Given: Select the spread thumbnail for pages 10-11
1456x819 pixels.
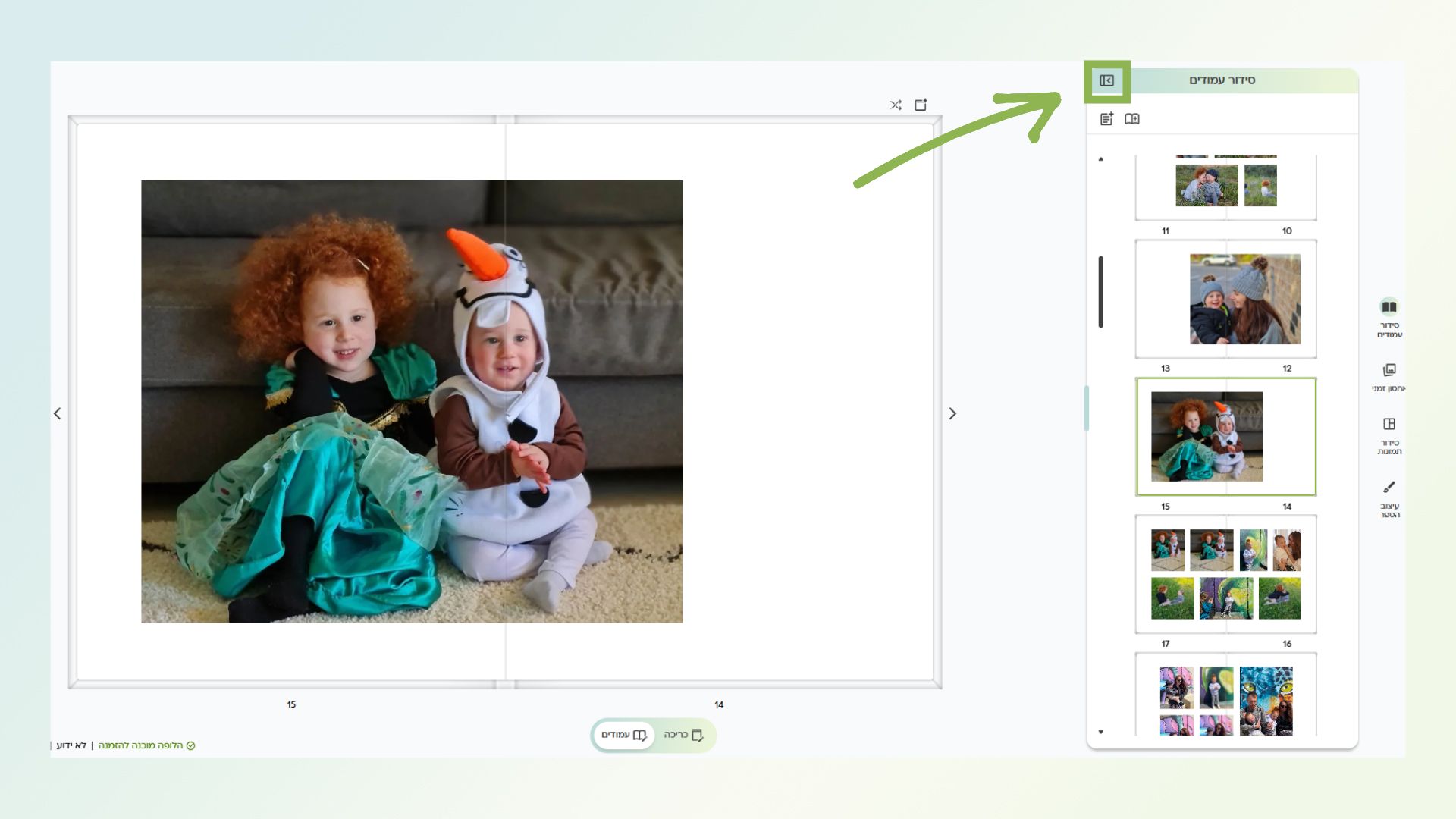Looking at the screenshot, I should tap(1225, 188).
